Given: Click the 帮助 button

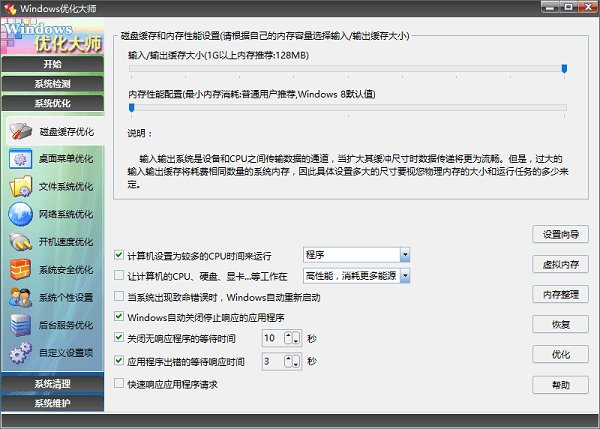Looking at the screenshot, I should point(561,385).
